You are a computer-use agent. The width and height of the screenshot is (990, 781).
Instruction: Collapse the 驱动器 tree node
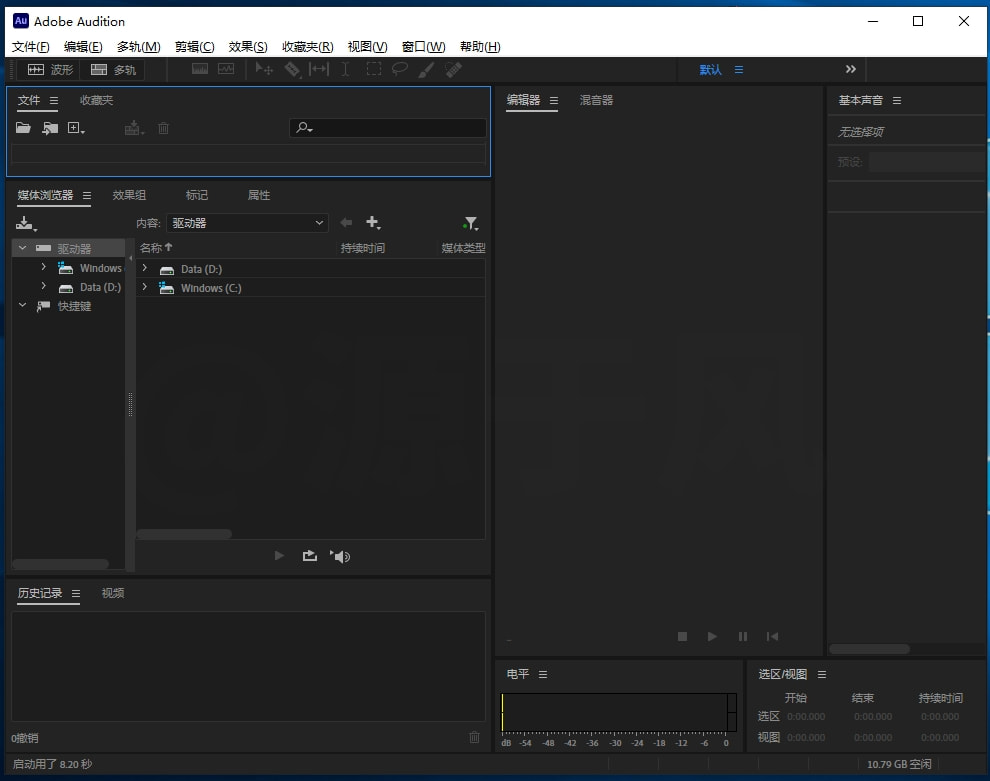(23, 248)
